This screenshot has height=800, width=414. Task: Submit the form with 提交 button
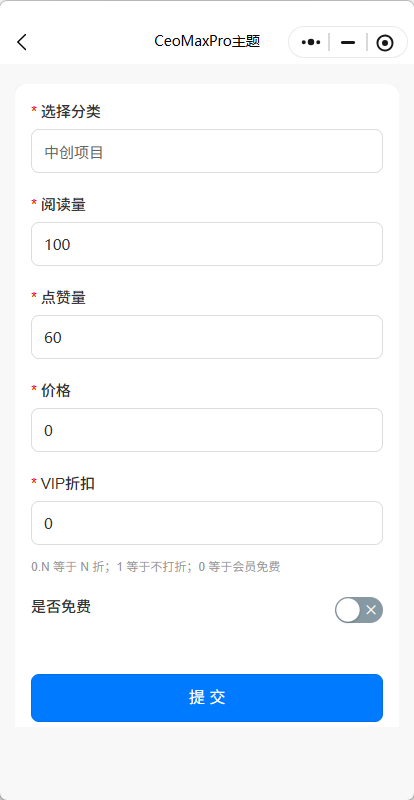pos(207,698)
